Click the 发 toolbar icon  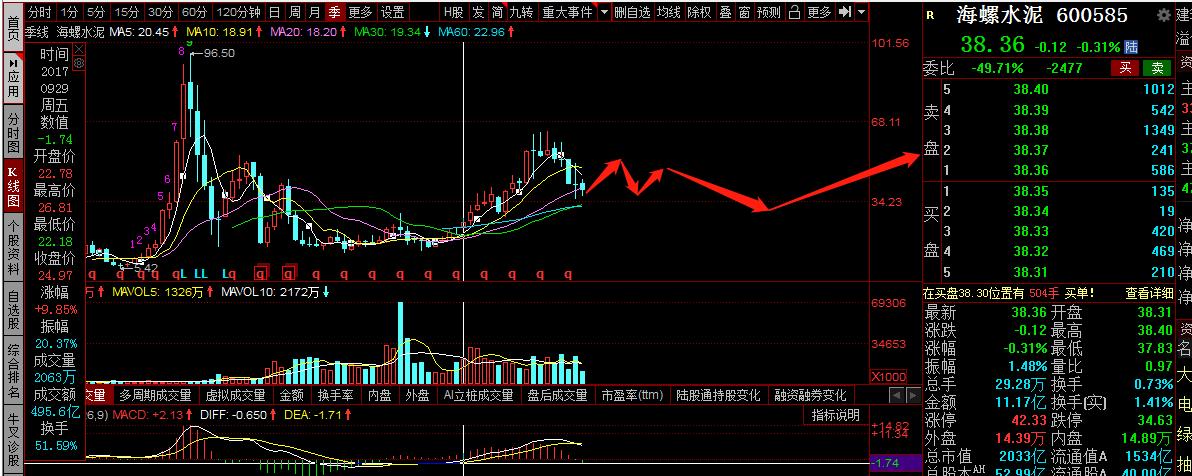pos(477,12)
